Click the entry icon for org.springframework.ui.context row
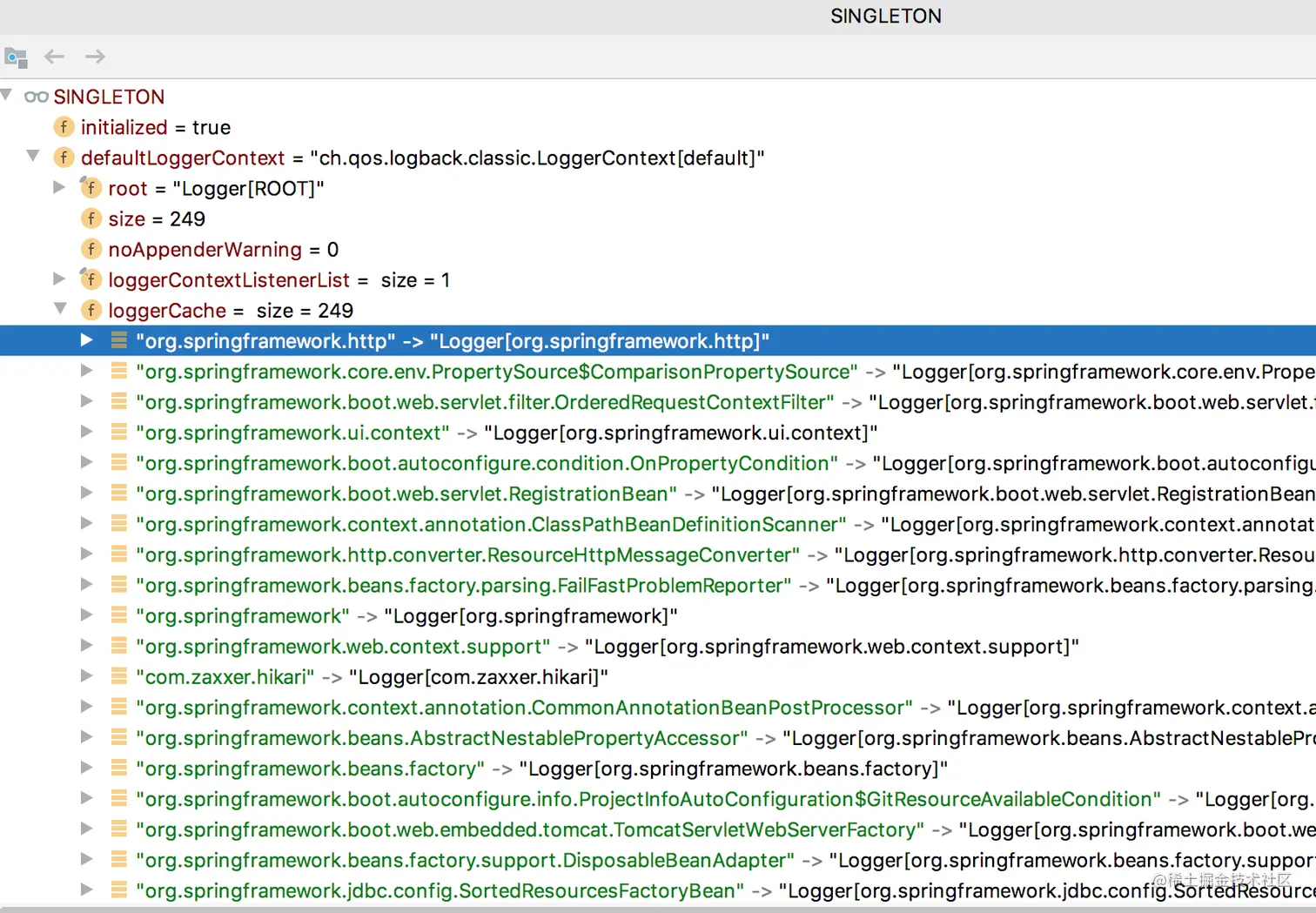The image size is (1316, 913). (x=119, y=432)
